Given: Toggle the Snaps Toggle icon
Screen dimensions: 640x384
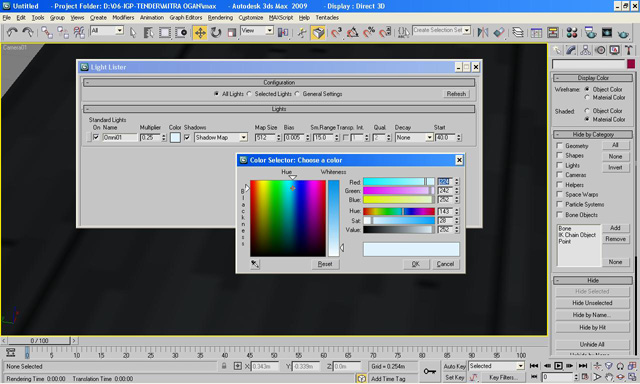Looking at the screenshot, I should [x=336, y=32].
